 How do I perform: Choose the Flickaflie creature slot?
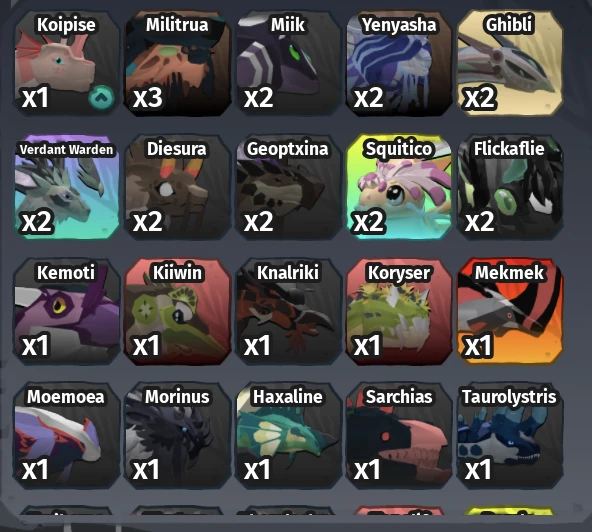pos(510,187)
